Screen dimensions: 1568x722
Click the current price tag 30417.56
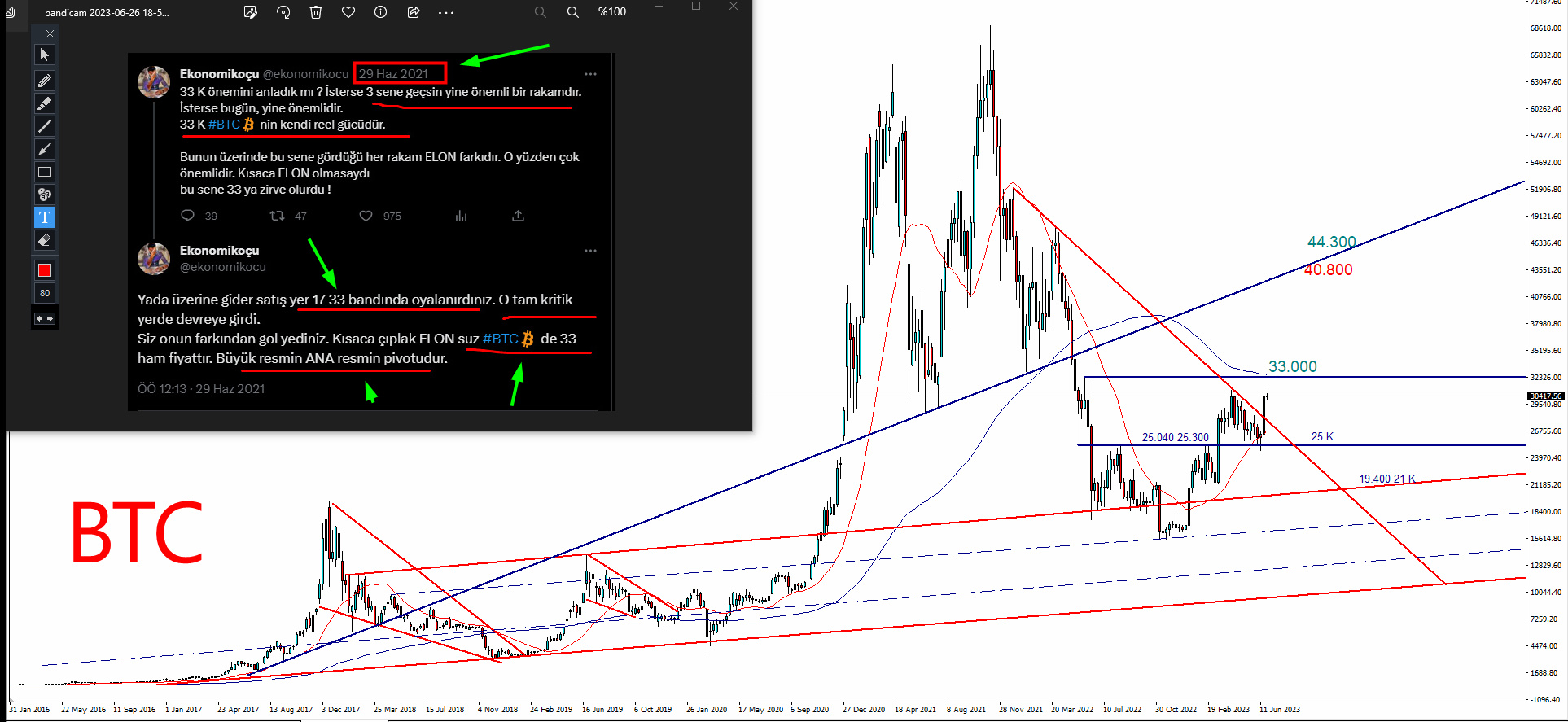(x=1546, y=396)
